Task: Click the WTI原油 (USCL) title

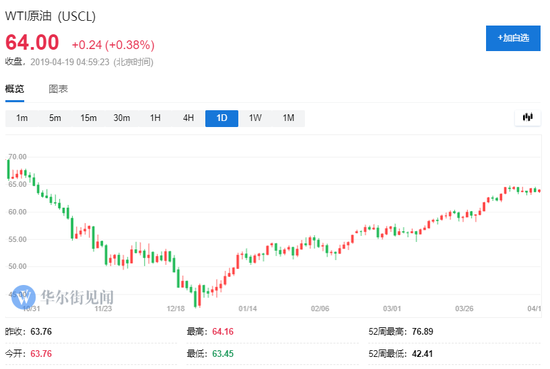Action: point(50,16)
